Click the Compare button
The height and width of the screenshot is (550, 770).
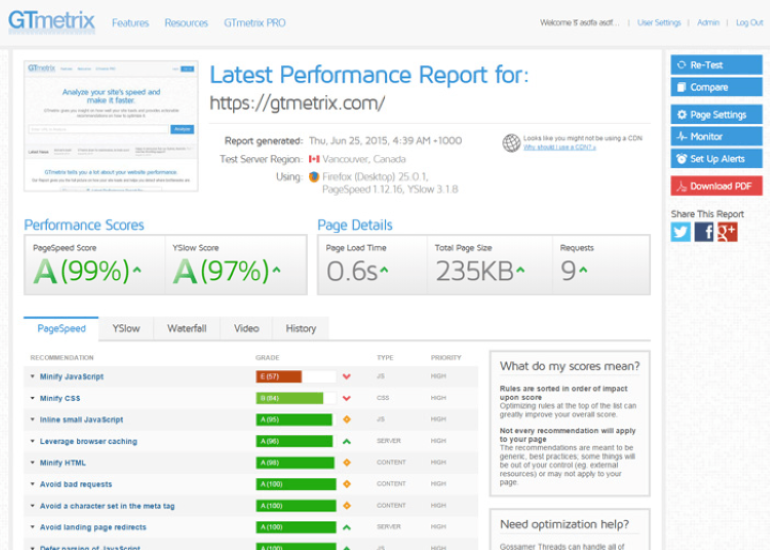coord(716,87)
